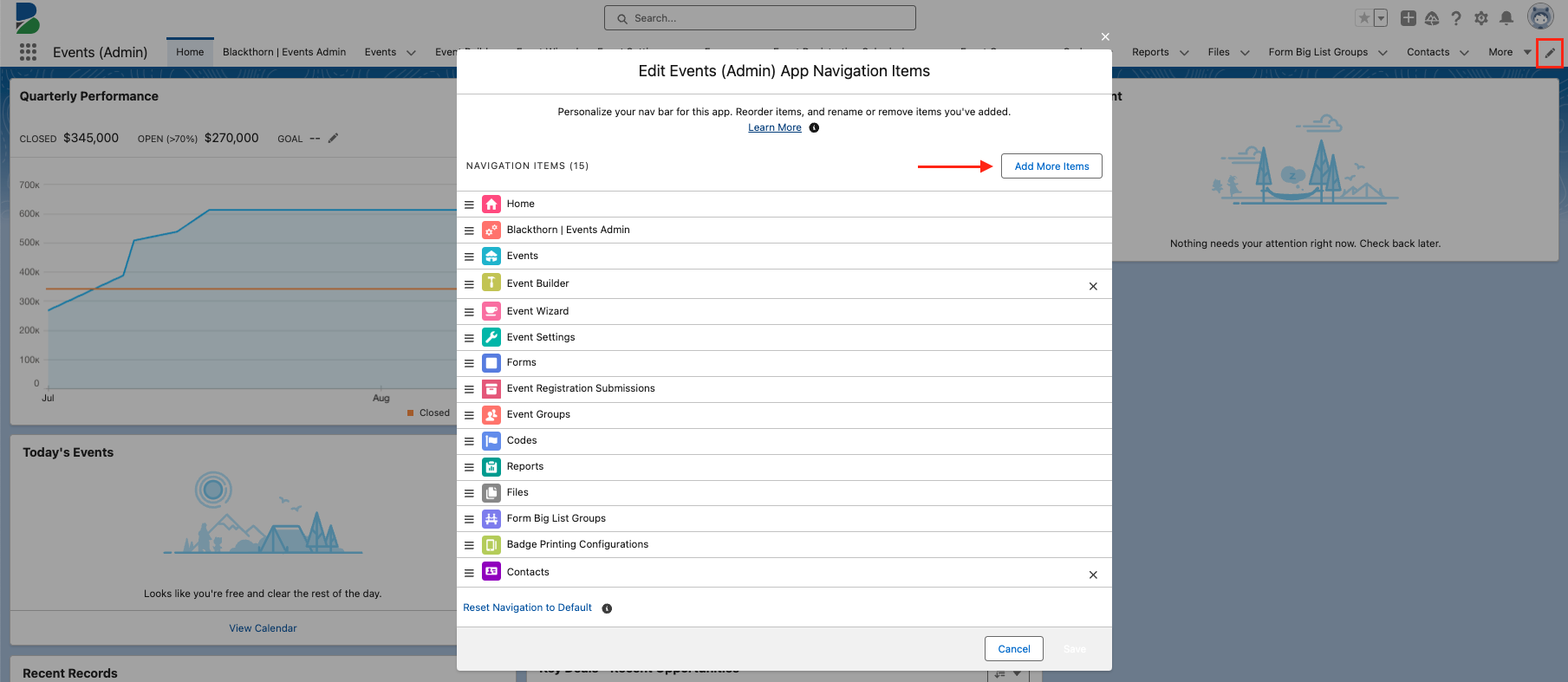
Task: Click the Form Big List Groups icon
Action: tap(491, 519)
